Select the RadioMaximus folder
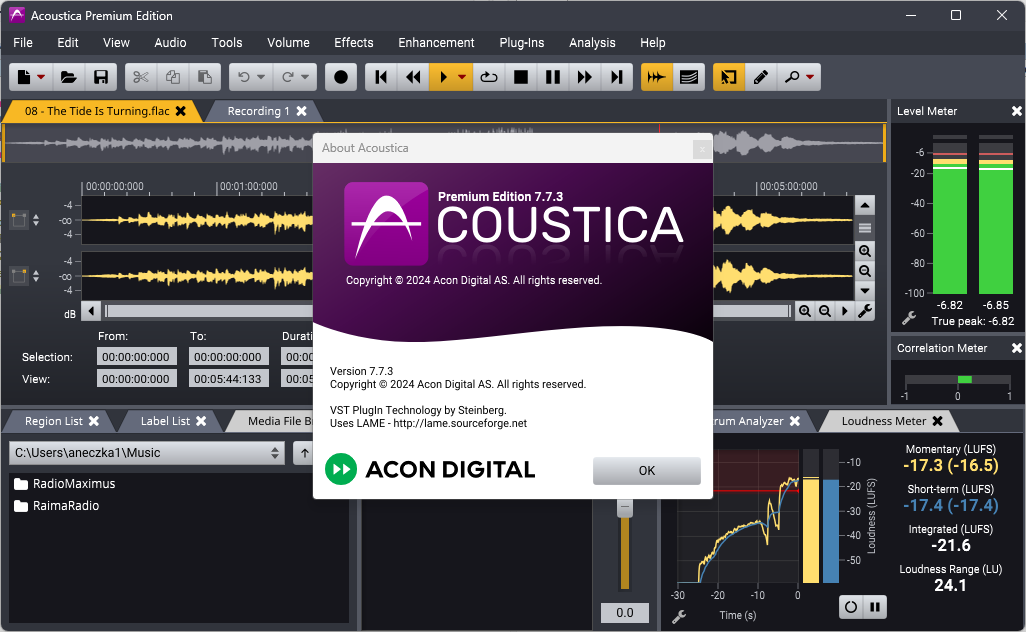 tap(64, 483)
